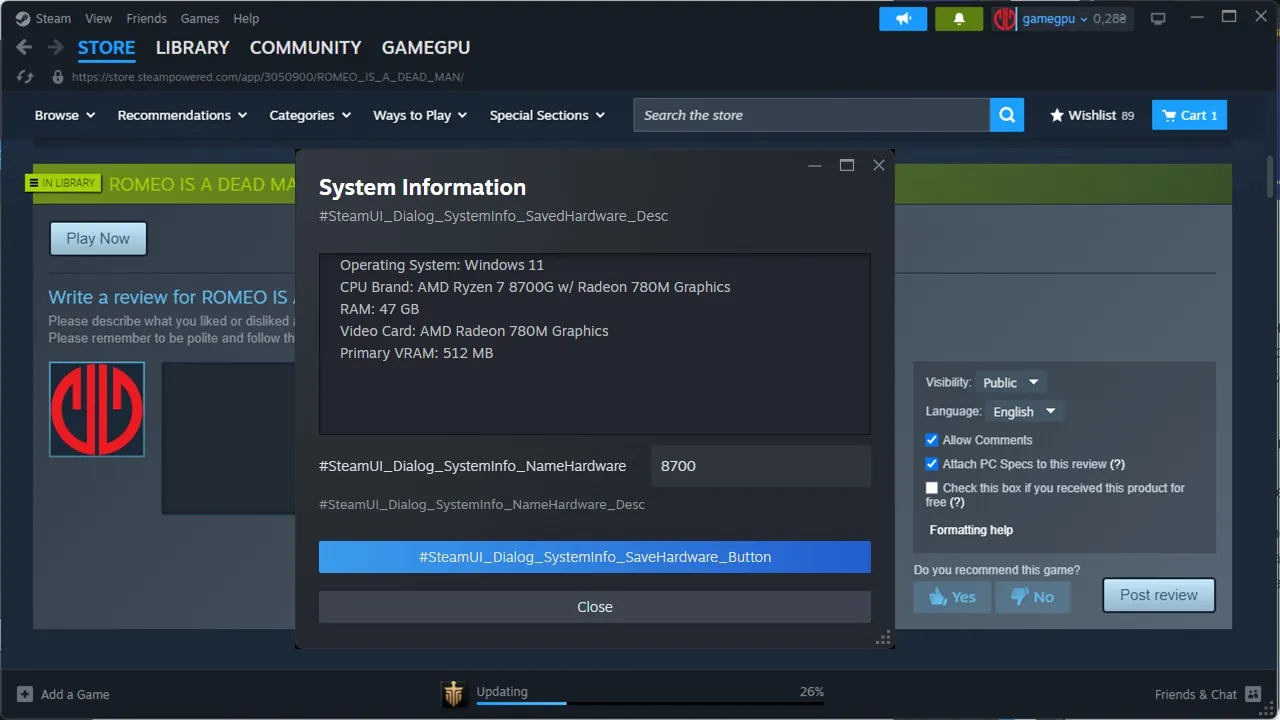Uncheck Allow Comments checkbox
1280x720 pixels.
(932, 440)
